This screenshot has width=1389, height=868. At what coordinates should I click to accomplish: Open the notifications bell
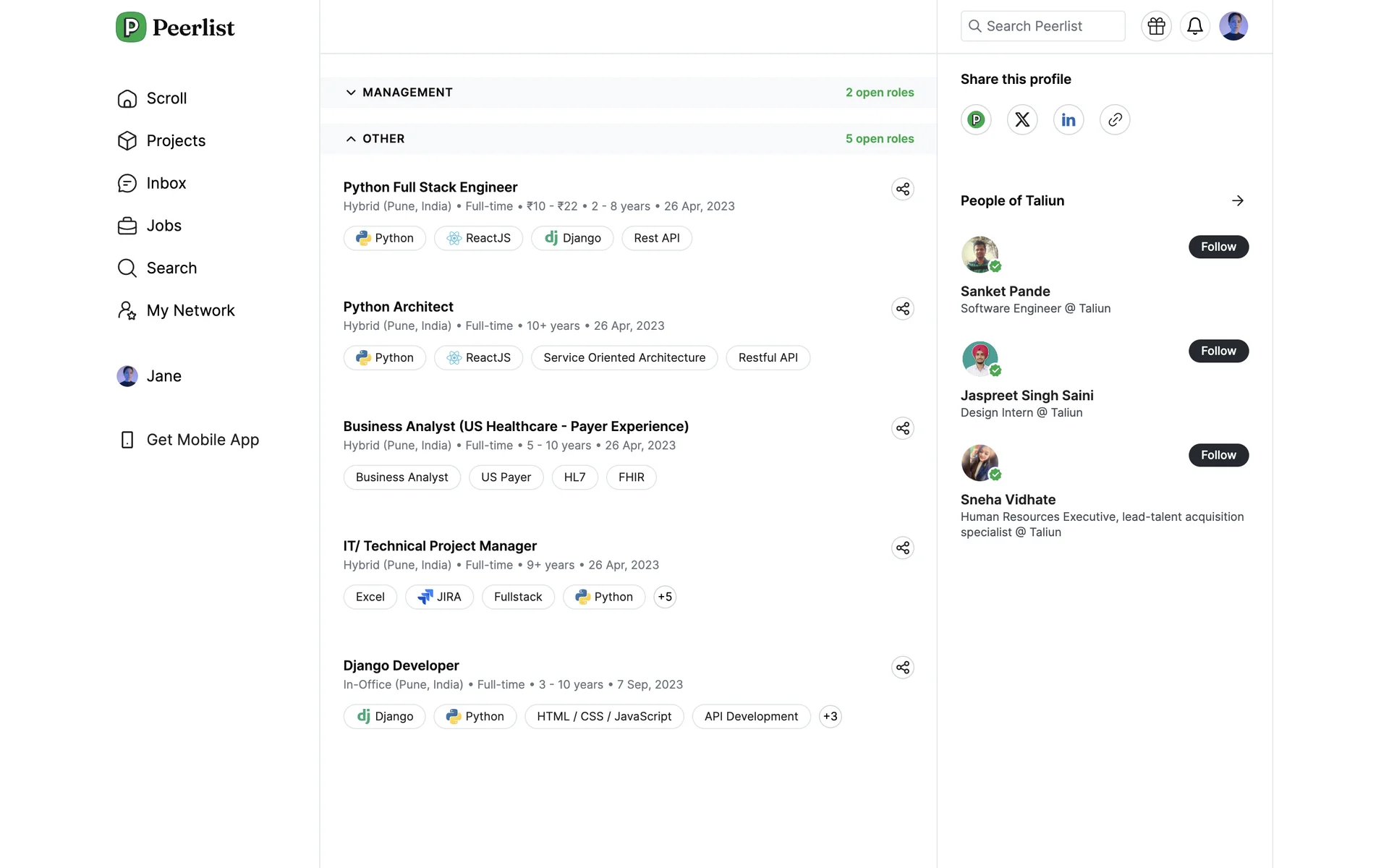(1194, 26)
